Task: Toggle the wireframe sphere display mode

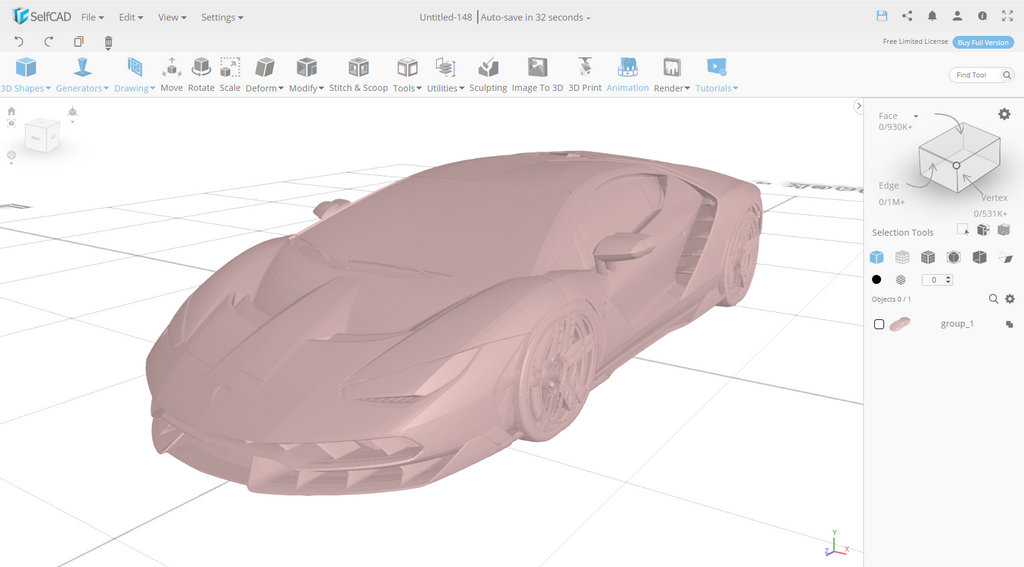Action: tap(901, 280)
